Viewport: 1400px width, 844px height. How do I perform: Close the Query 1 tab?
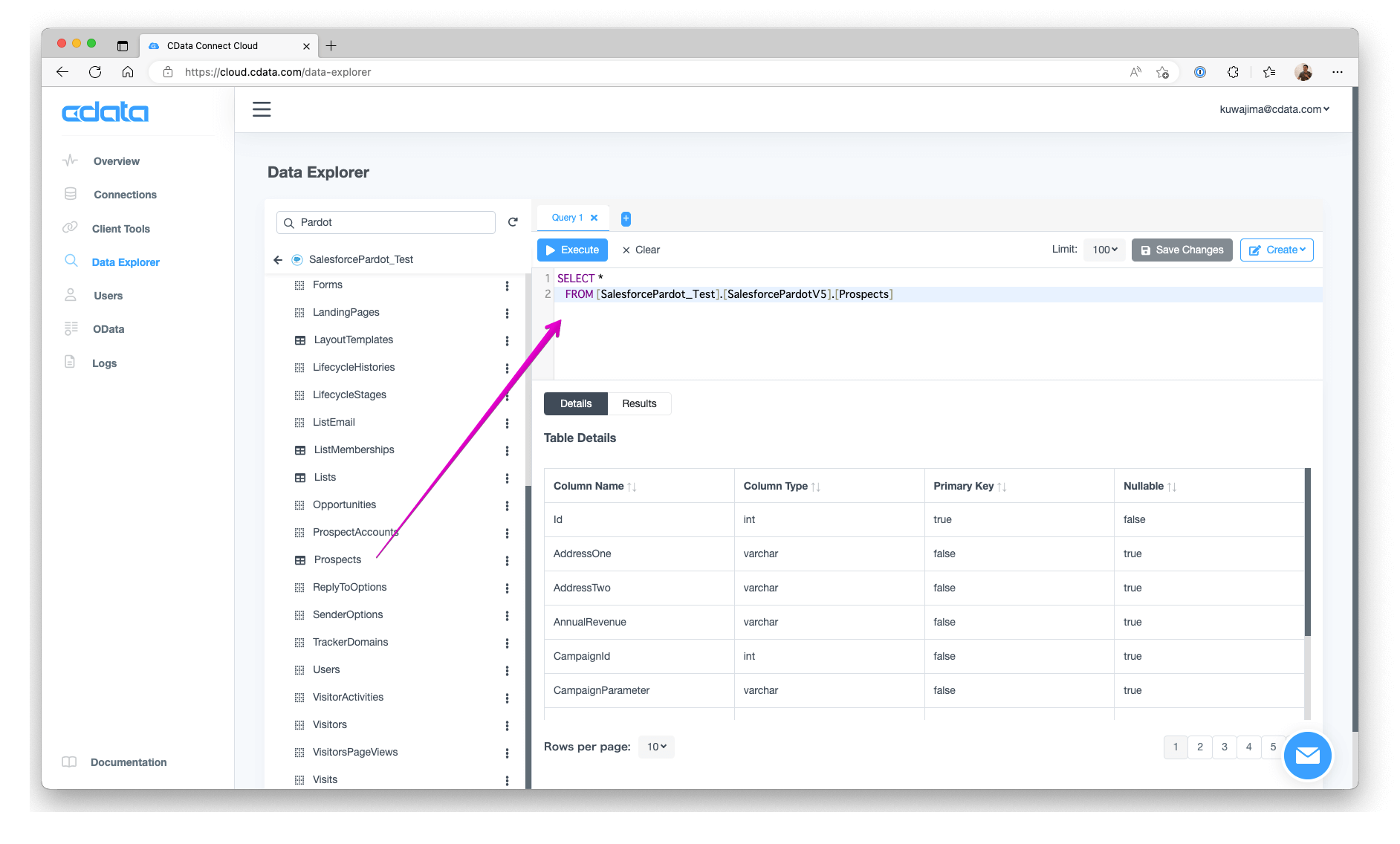click(x=594, y=218)
